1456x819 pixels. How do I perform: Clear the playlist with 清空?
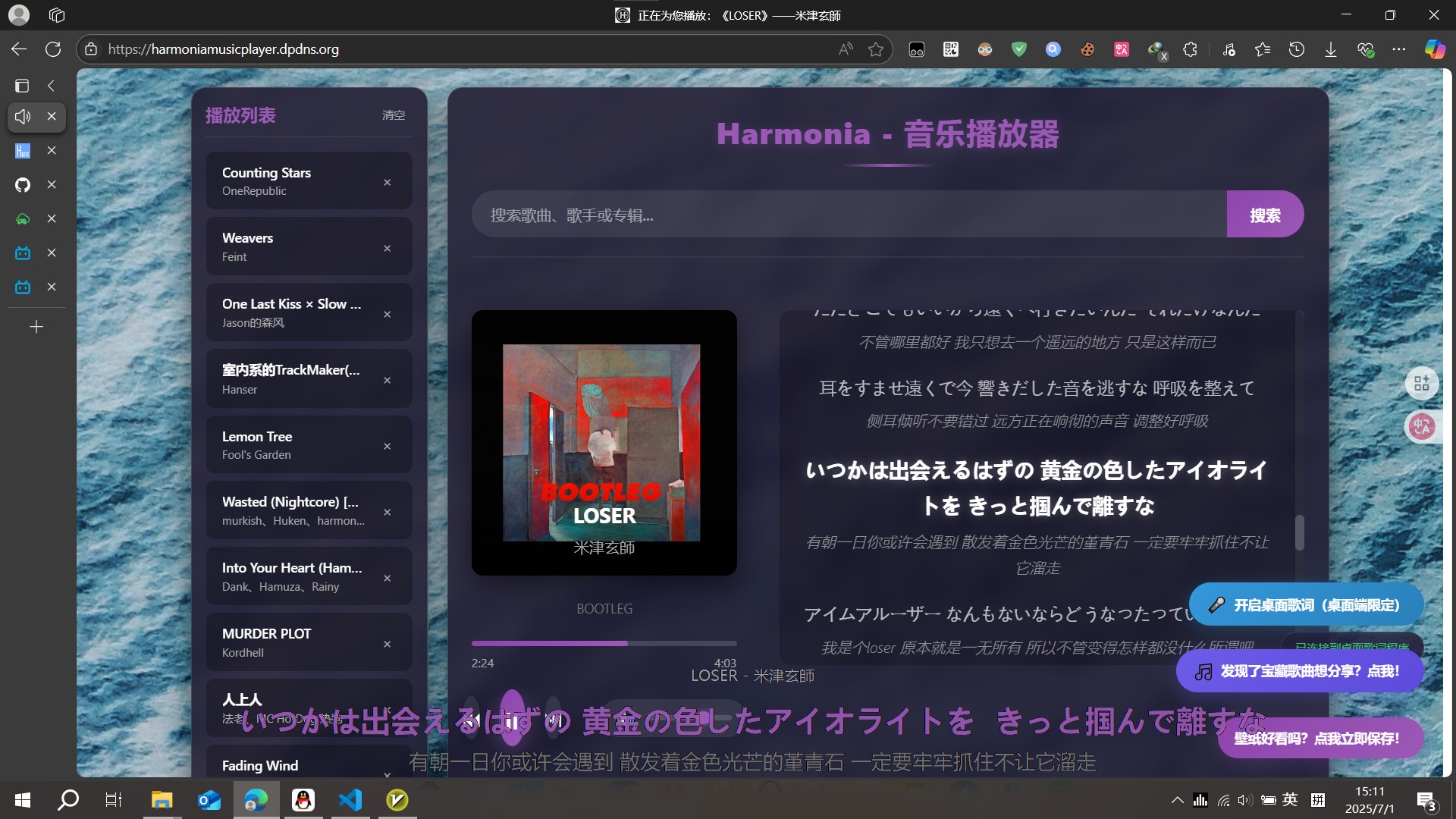(393, 115)
